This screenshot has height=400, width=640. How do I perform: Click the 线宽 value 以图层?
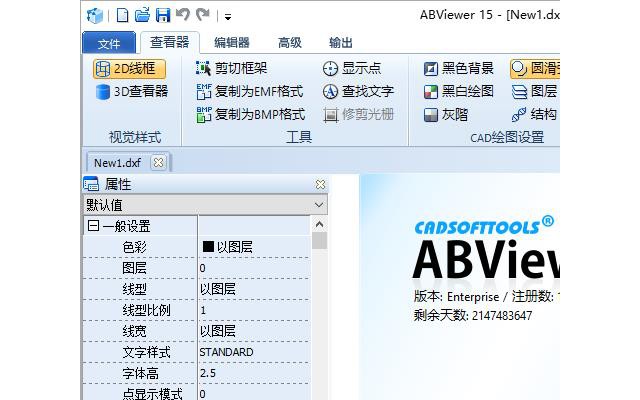(x=218, y=331)
